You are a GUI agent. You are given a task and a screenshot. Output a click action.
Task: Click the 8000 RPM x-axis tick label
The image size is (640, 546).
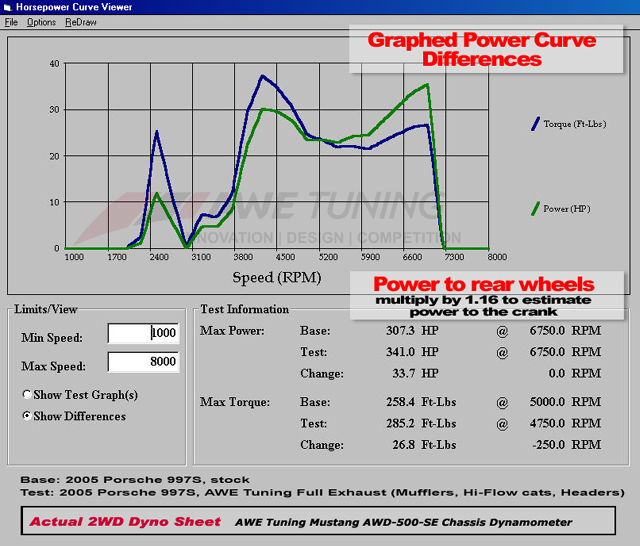coord(497,257)
